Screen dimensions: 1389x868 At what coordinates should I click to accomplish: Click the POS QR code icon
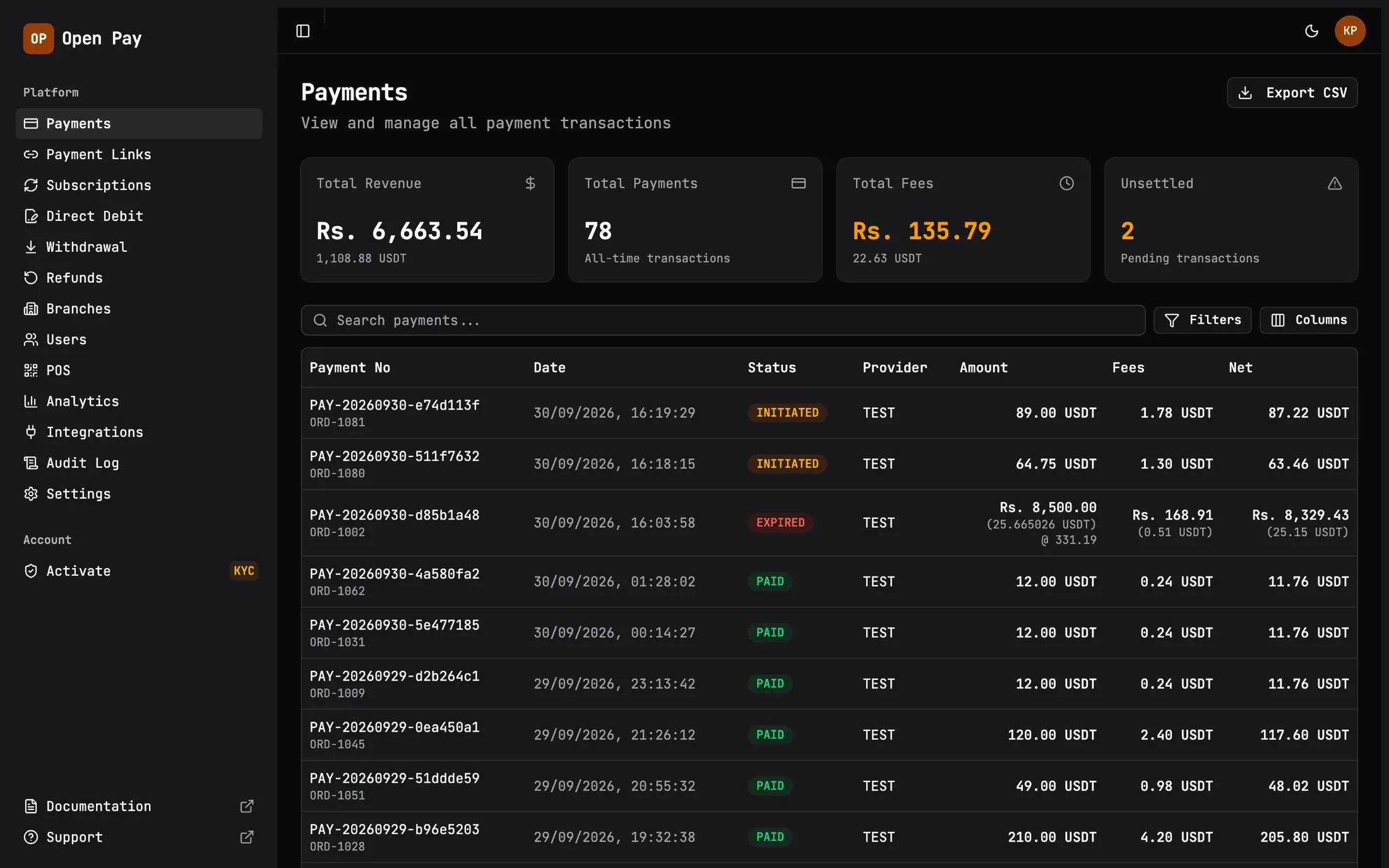[x=31, y=371]
